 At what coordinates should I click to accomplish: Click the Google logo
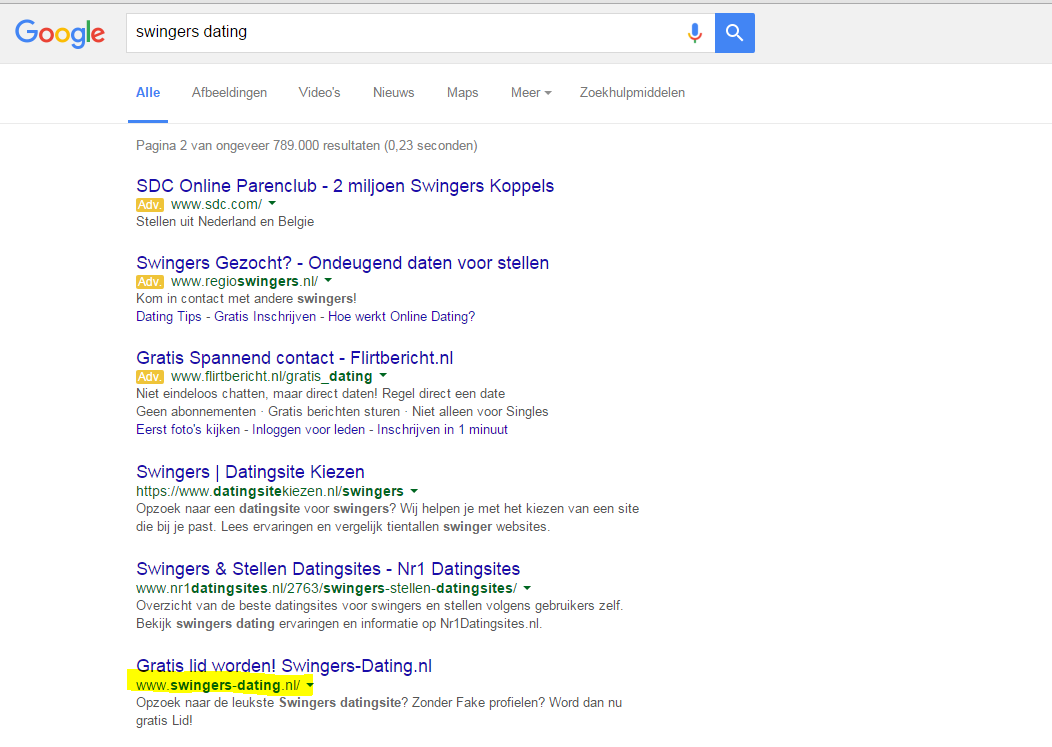pyautogui.click(x=60, y=33)
